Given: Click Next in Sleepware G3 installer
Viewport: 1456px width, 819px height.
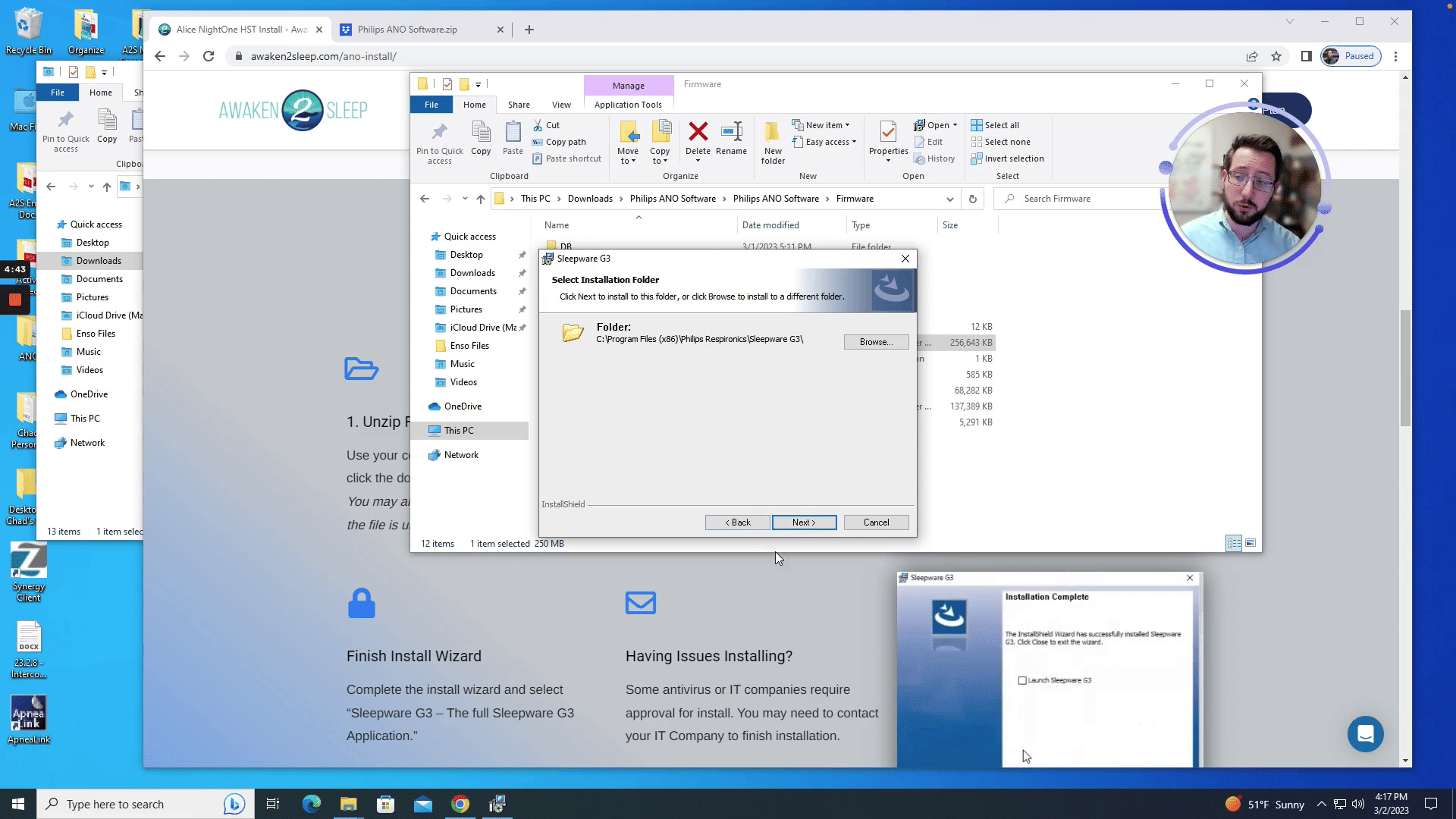Looking at the screenshot, I should pyautogui.click(x=804, y=522).
